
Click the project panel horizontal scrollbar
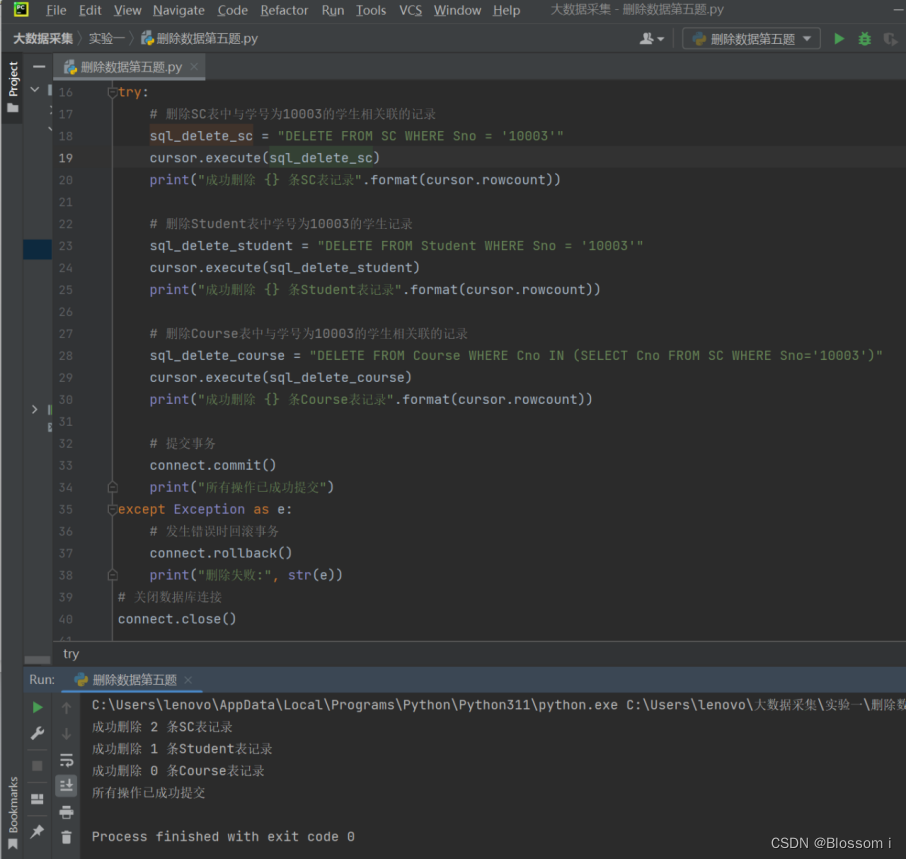pyautogui.click(x=38, y=659)
